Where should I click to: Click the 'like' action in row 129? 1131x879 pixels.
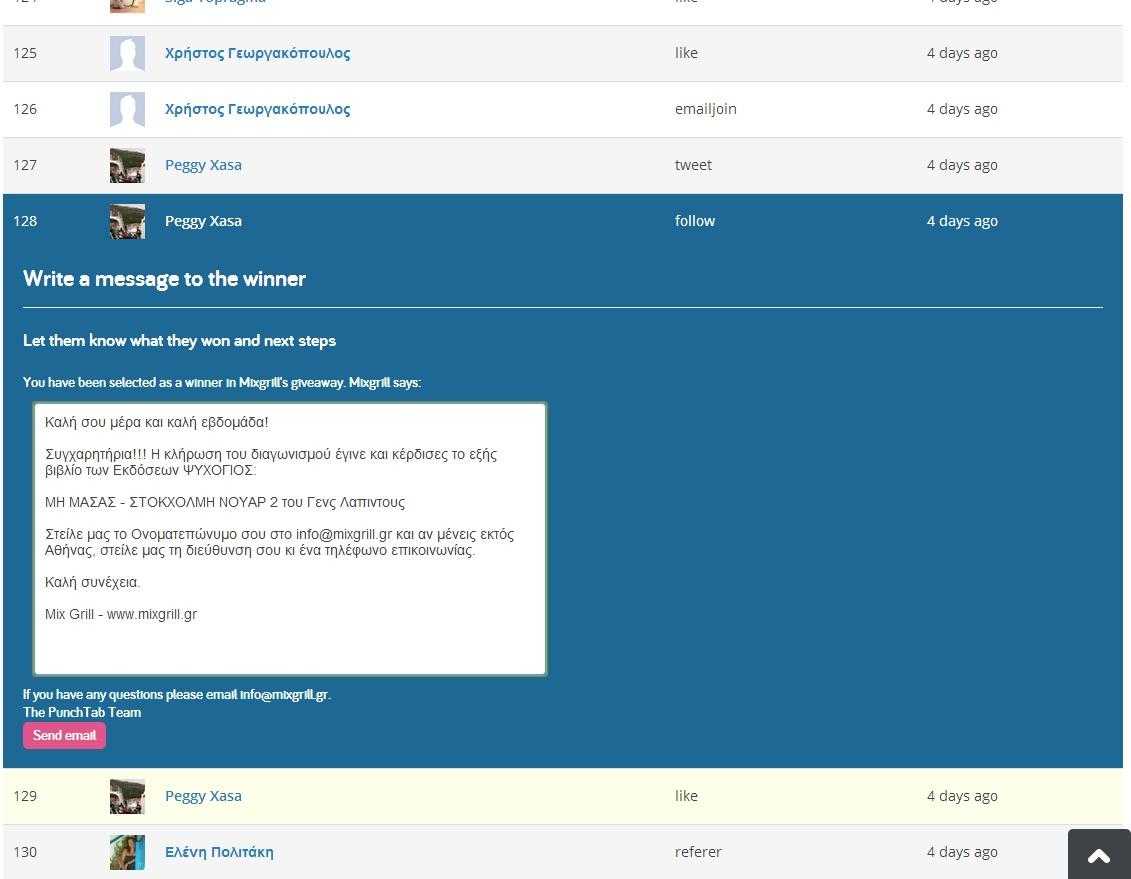point(686,795)
